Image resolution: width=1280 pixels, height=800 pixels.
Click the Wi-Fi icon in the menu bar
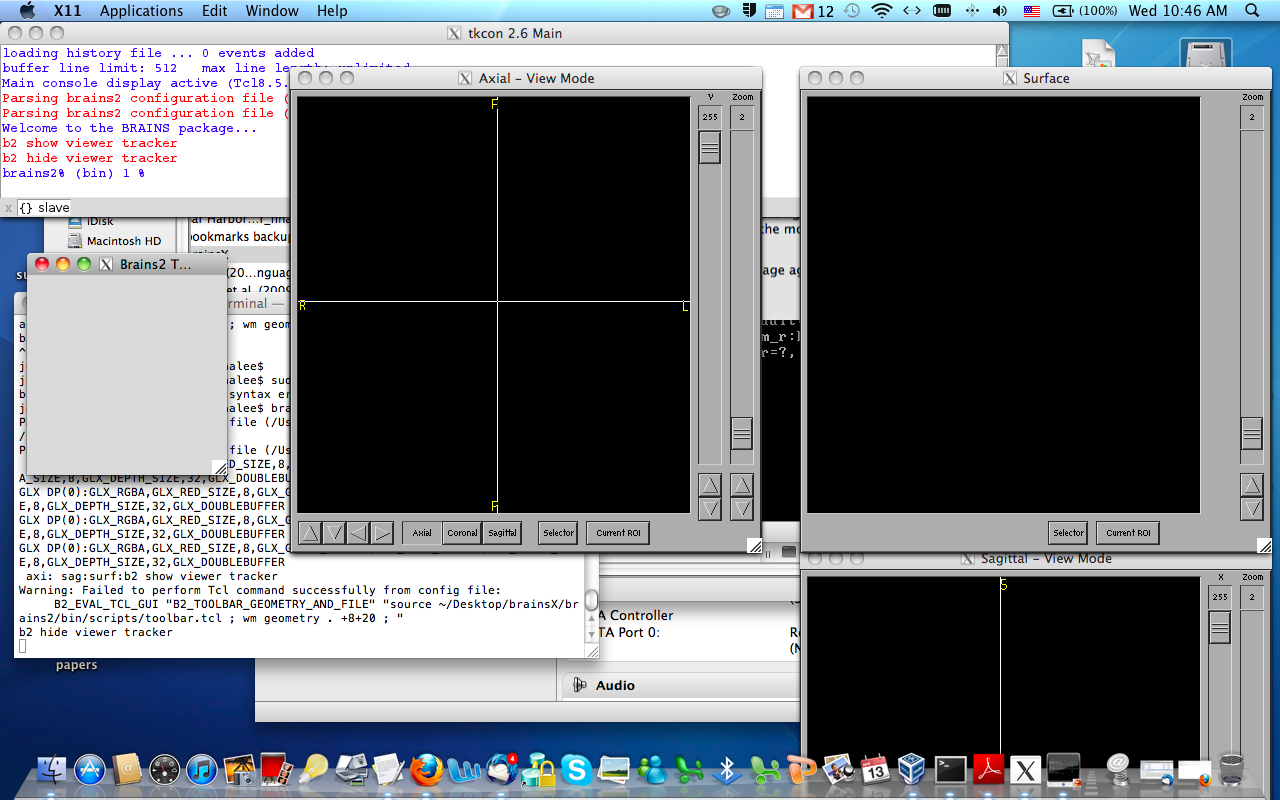click(881, 11)
